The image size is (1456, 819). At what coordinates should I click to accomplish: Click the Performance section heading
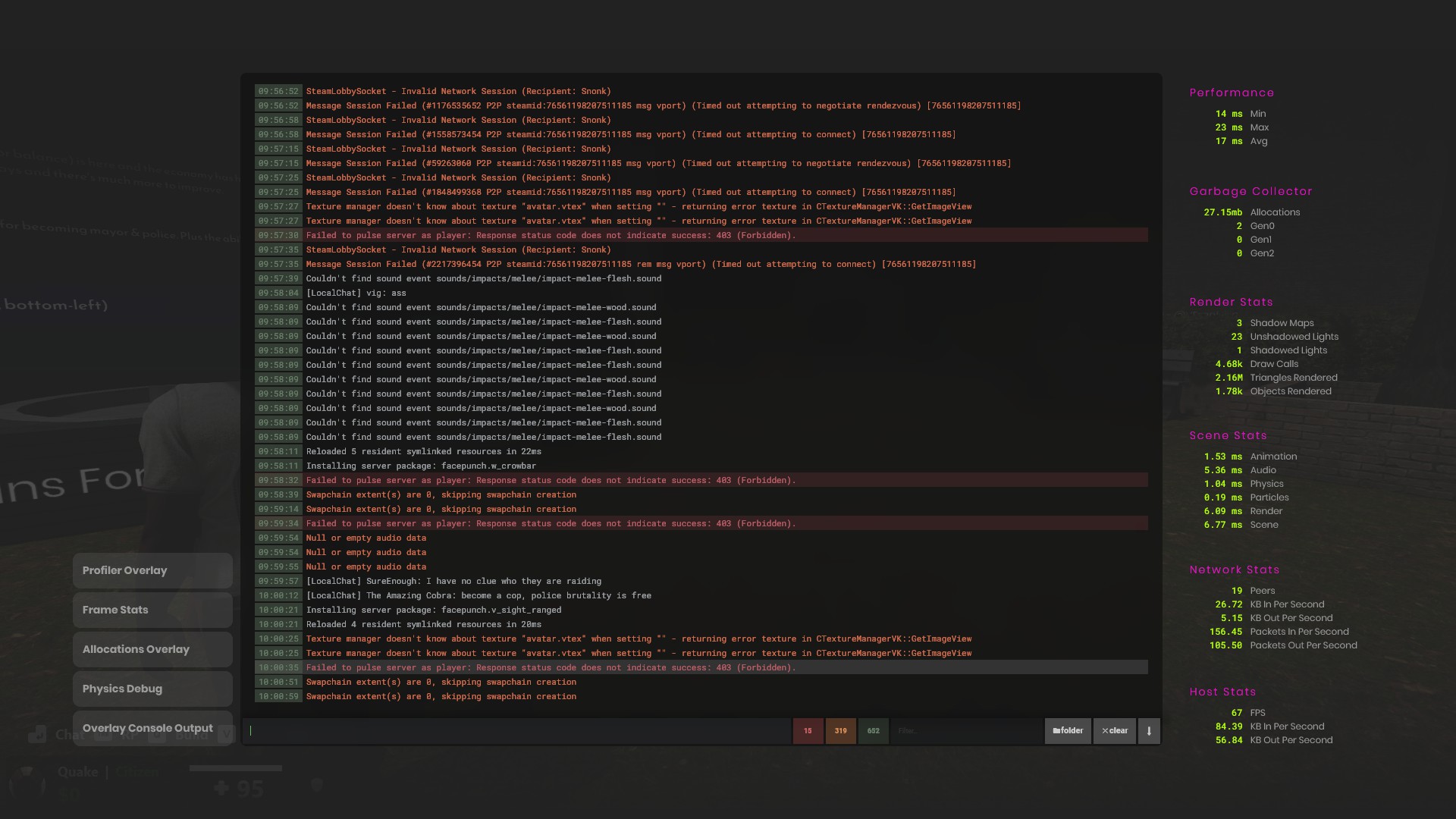coord(1232,93)
